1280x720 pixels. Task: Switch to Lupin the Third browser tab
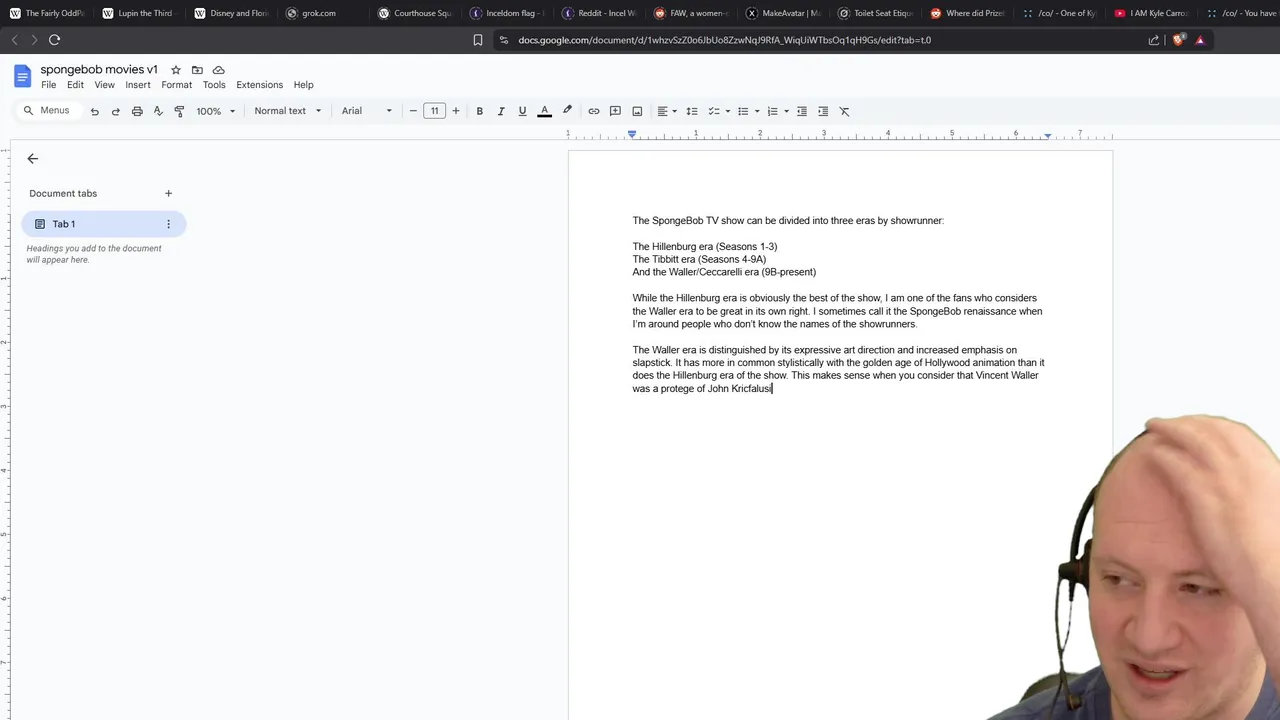[138, 13]
